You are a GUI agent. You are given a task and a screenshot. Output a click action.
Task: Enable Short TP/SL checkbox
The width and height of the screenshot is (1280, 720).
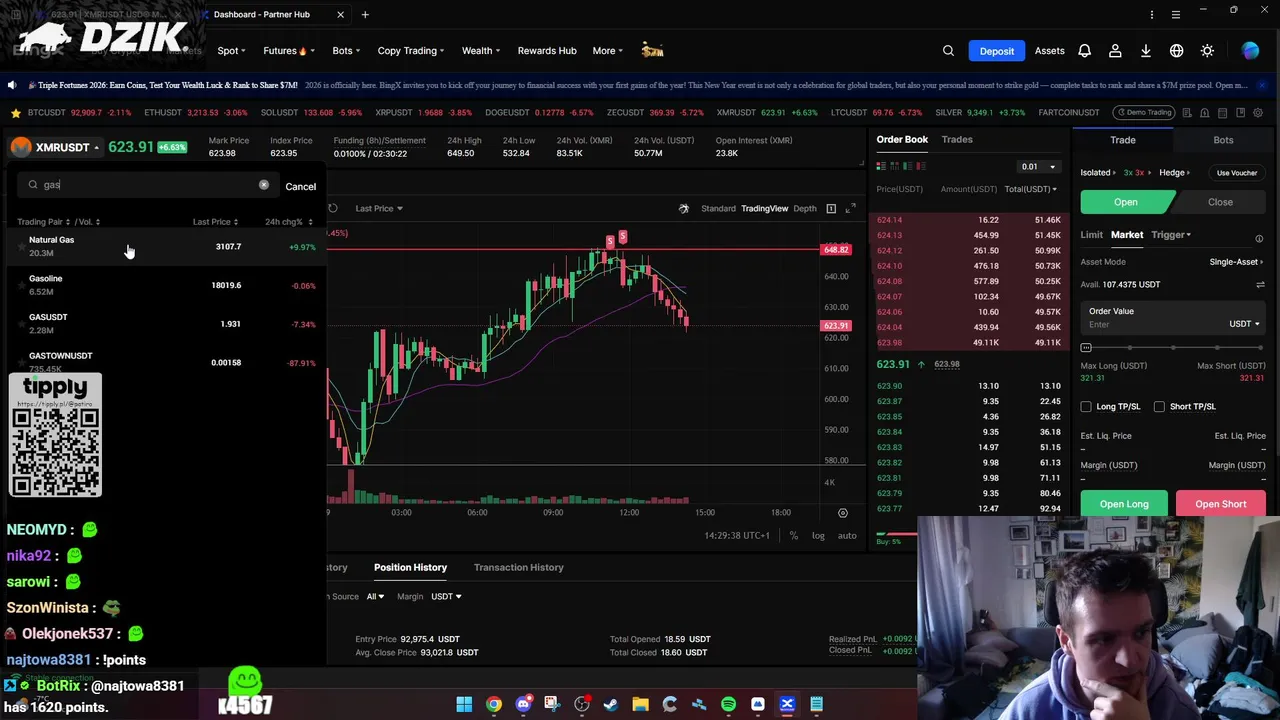click(1159, 407)
